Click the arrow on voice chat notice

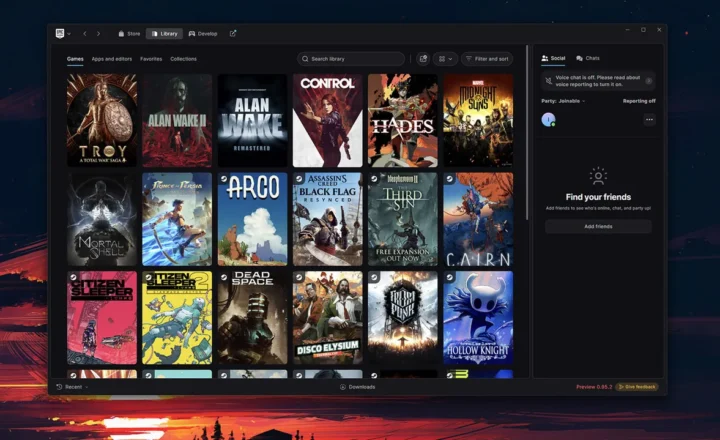pos(649,81)
